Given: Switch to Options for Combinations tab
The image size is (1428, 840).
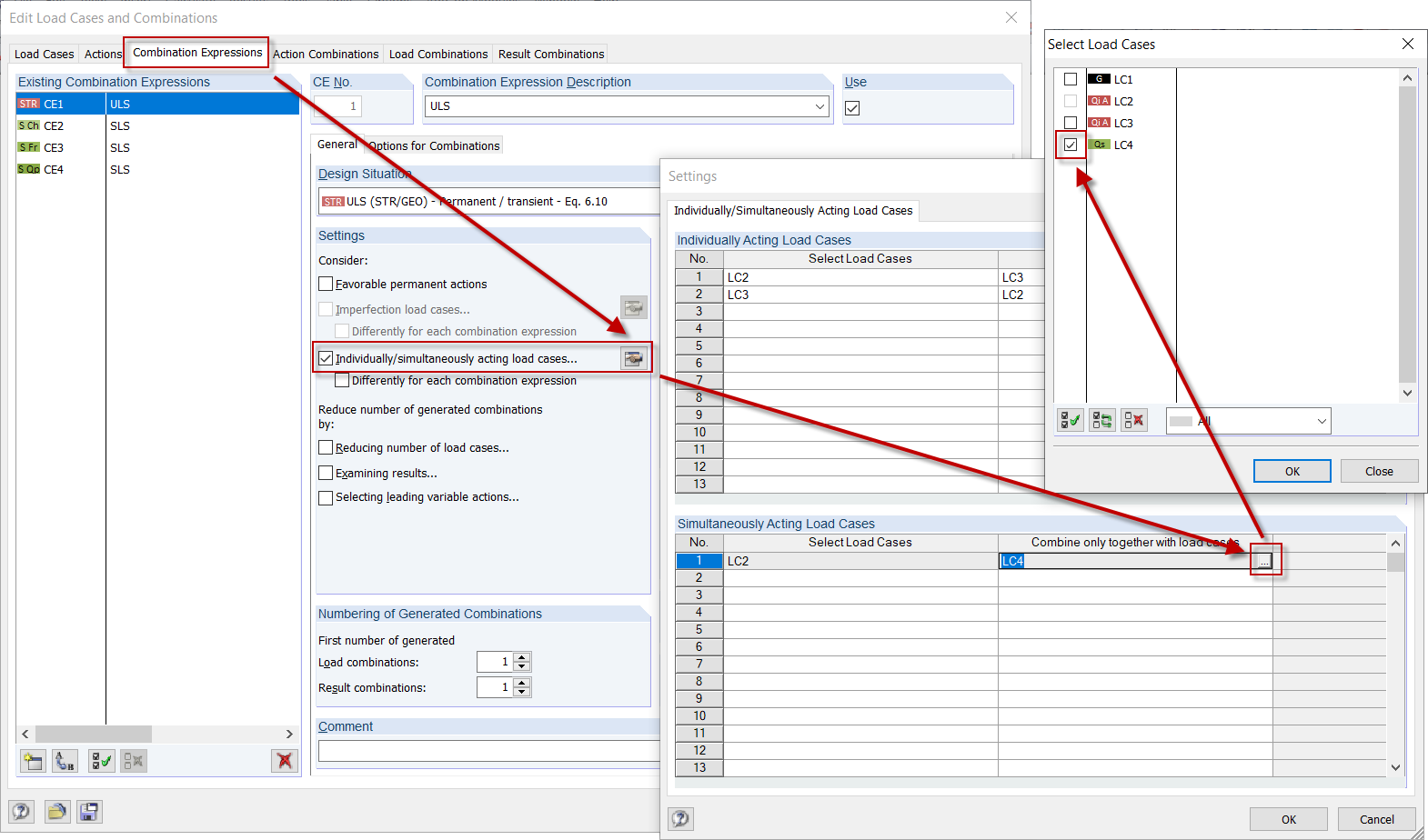Looking at the screenshot, I should [x=434, y=145].
